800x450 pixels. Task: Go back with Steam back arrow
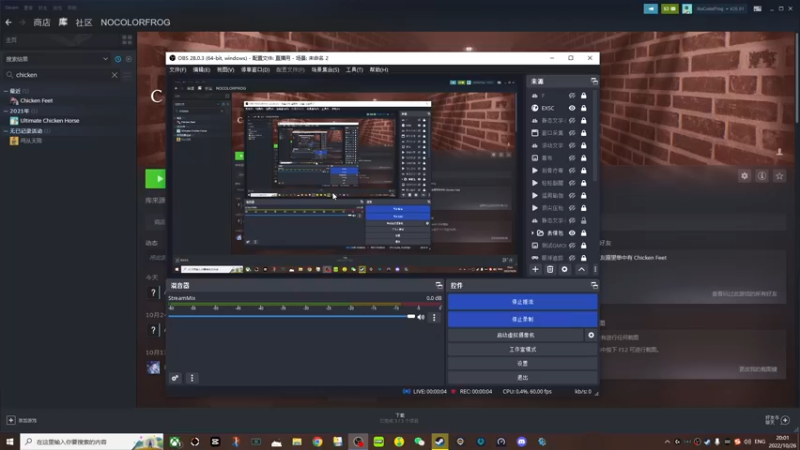pyautogui.click(x=9, y=22)
